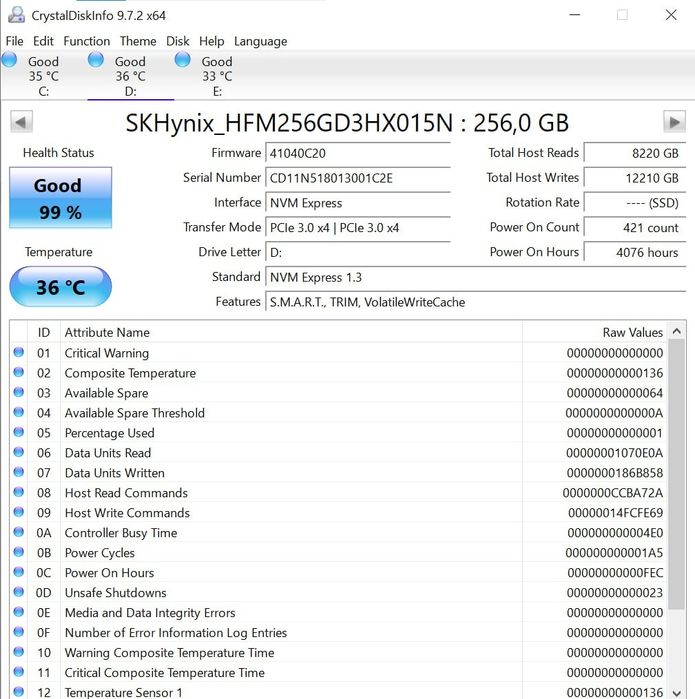Viewport: 695px width, 699px height.
Task: Open the Theme menu
Action: coord(138,41)
